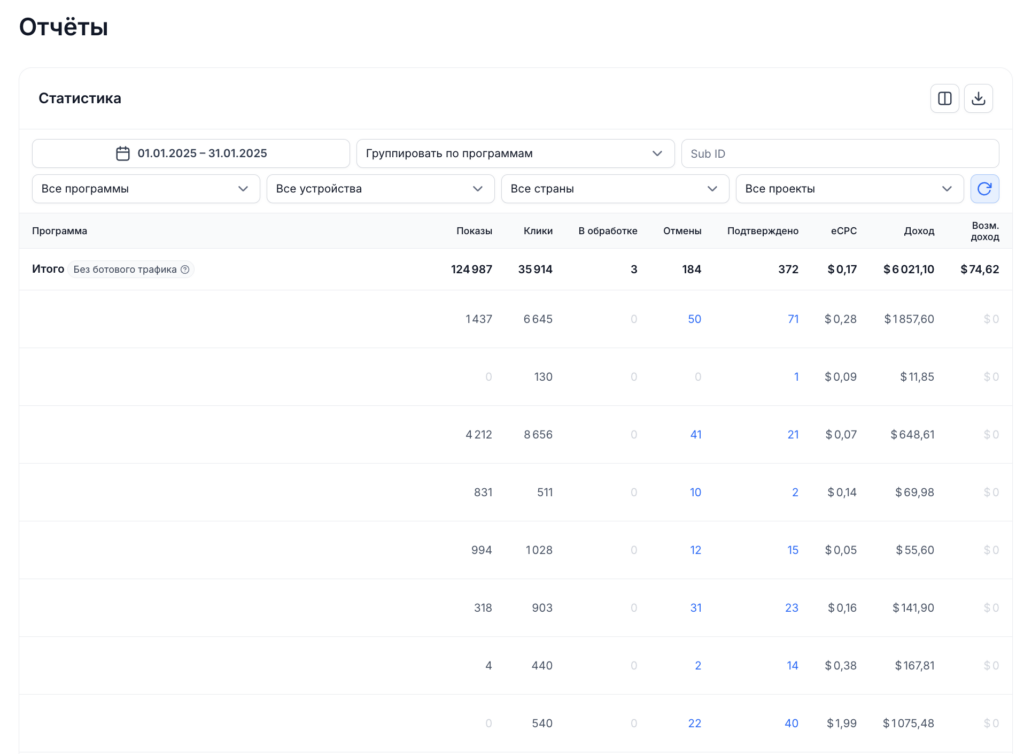Download the statistics report
The image size is (1024, 754).
point(978,98)
